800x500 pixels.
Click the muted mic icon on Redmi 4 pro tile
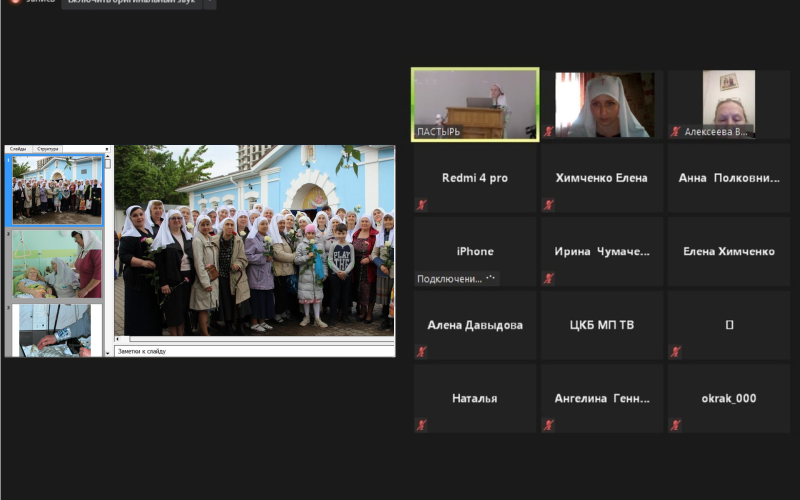pyautogui.click(x=421, y=205)
